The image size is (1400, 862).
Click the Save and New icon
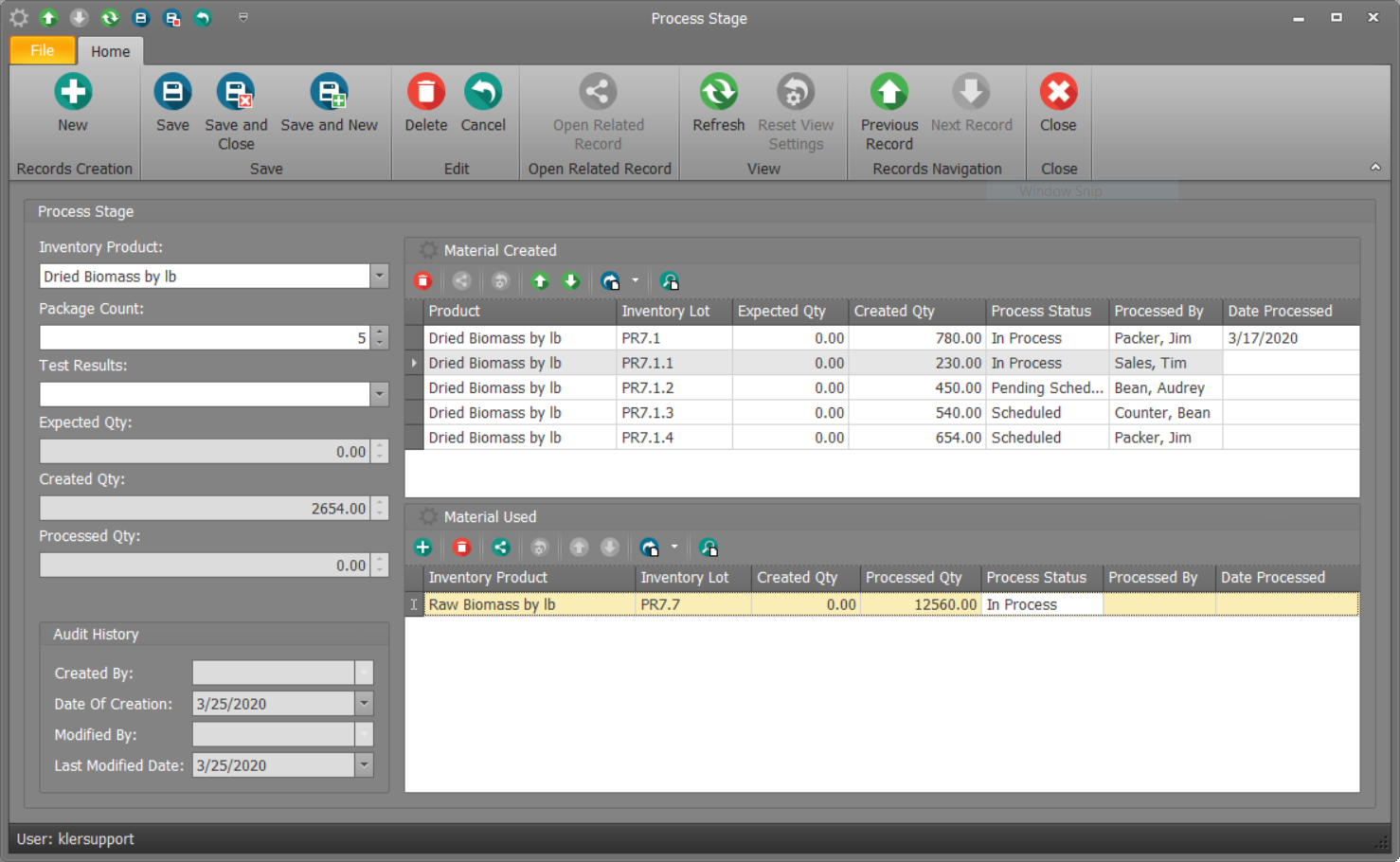pos(329,93)
